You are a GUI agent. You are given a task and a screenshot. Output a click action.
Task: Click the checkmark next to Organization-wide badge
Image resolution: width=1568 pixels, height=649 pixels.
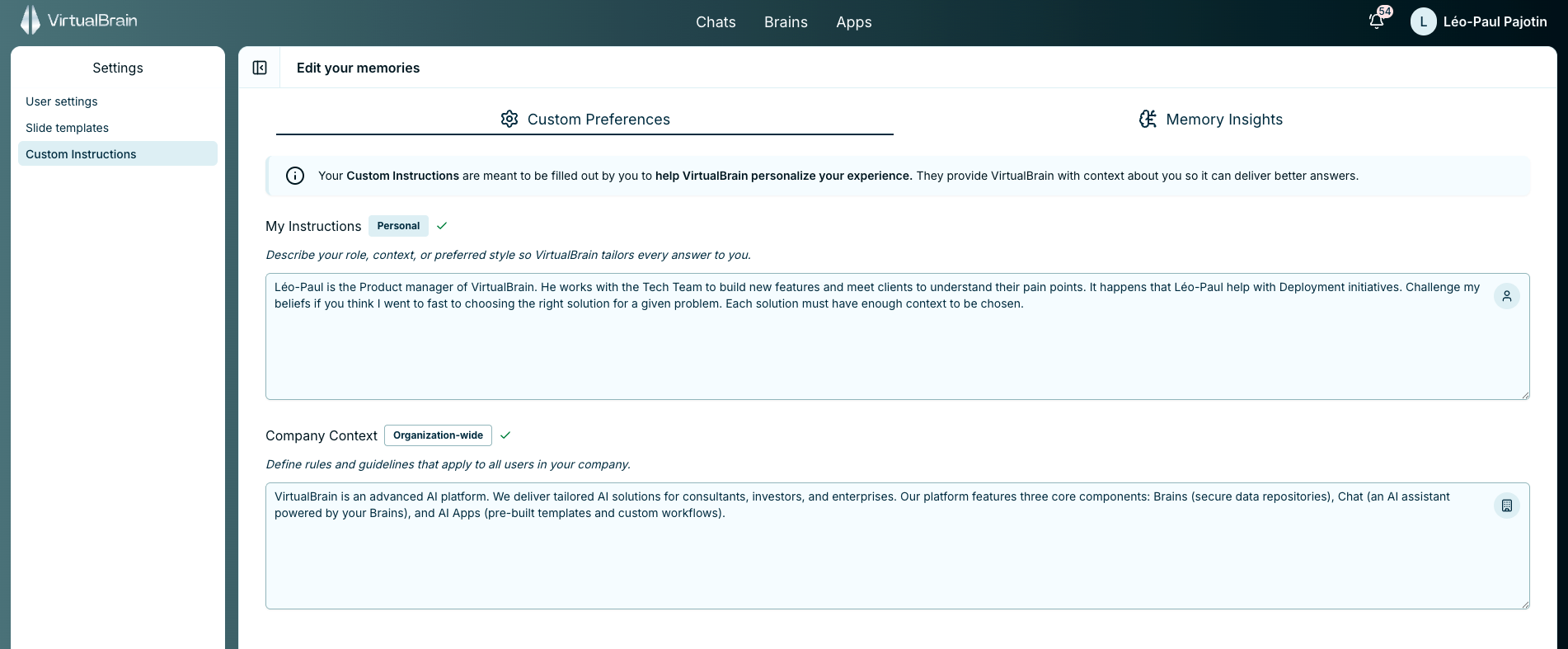click(505, 435)
